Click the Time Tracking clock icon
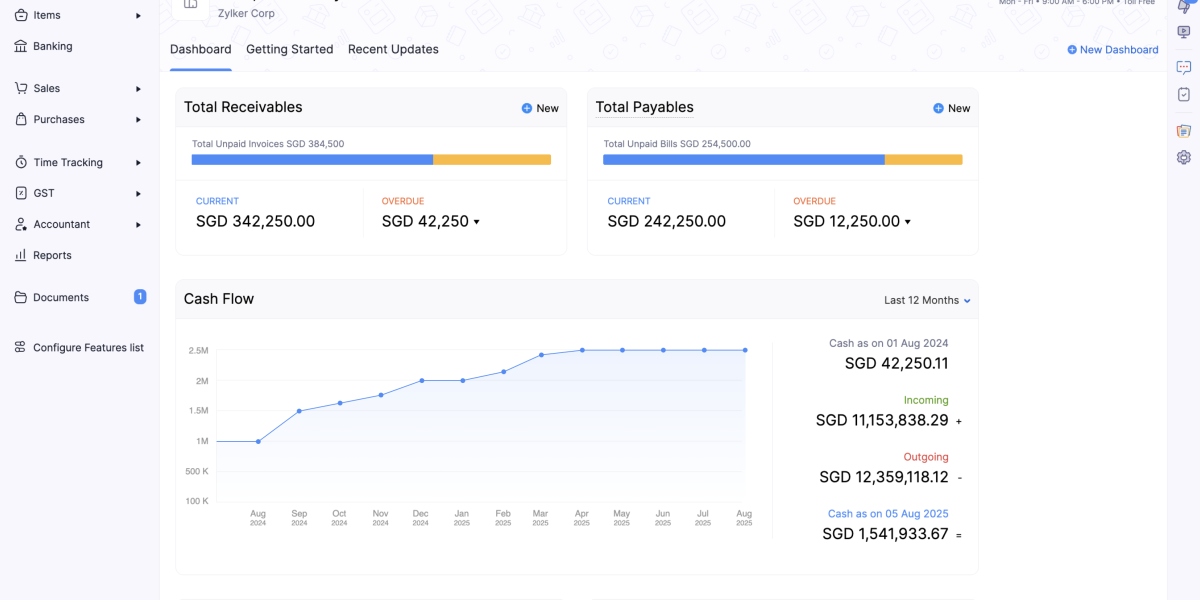The height and width of the screenshot is (600, 1200). (x=20, y=162)
